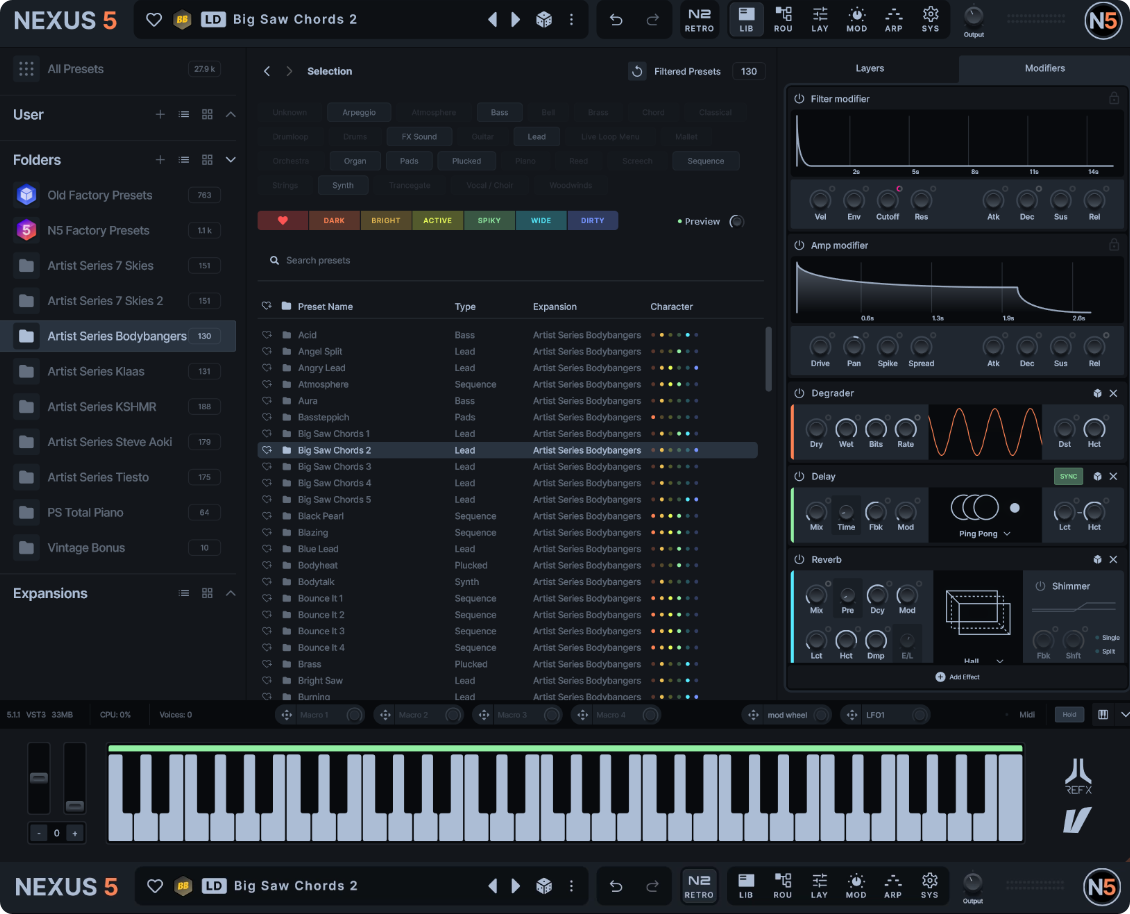Navigate back in the Selection browser
Image resolution: width=1130 pixels, height=914 pixels.
[x=267, y=71]
